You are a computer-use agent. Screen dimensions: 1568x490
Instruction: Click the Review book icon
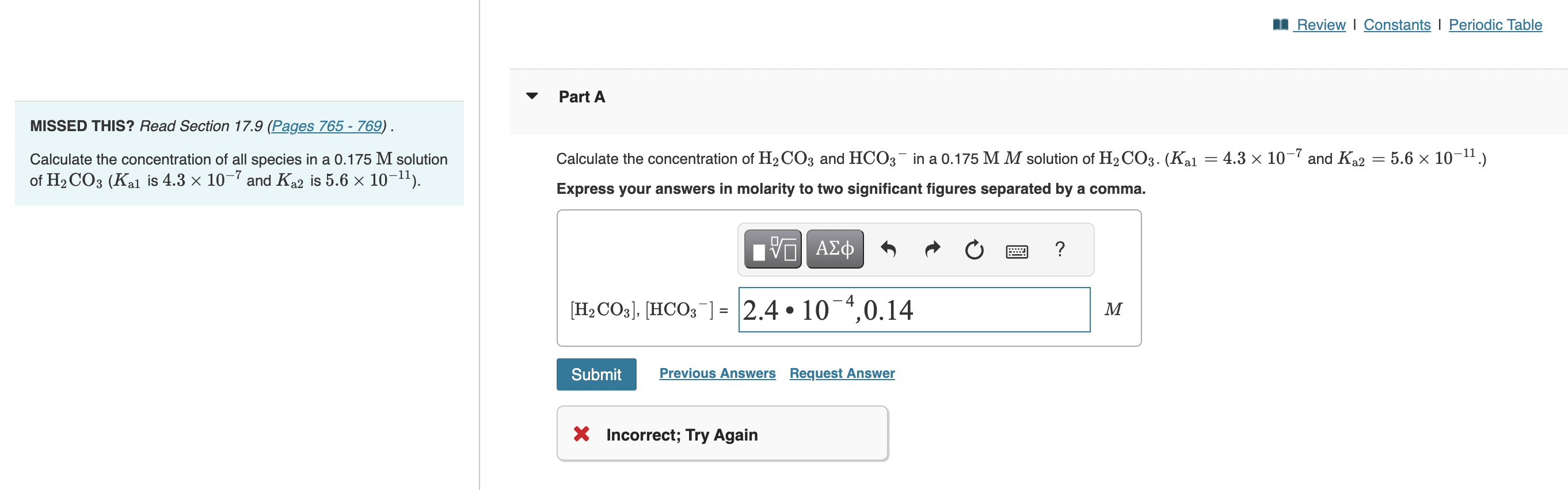pyautogui.click(x=1280, y=24)
